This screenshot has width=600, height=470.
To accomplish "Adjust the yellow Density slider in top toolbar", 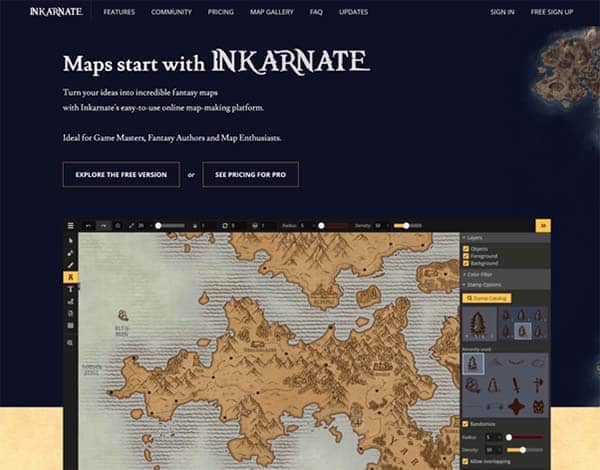I will (408, 226).
